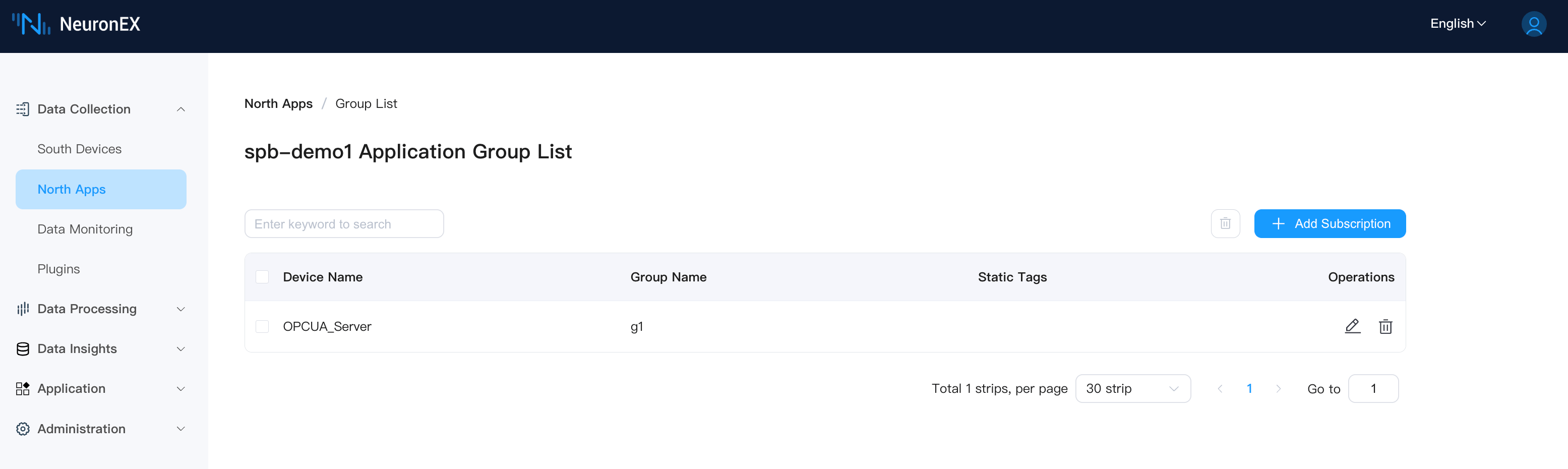
Task: Click the NeuronEX logo icon
Action: click(x=31, y=24)
